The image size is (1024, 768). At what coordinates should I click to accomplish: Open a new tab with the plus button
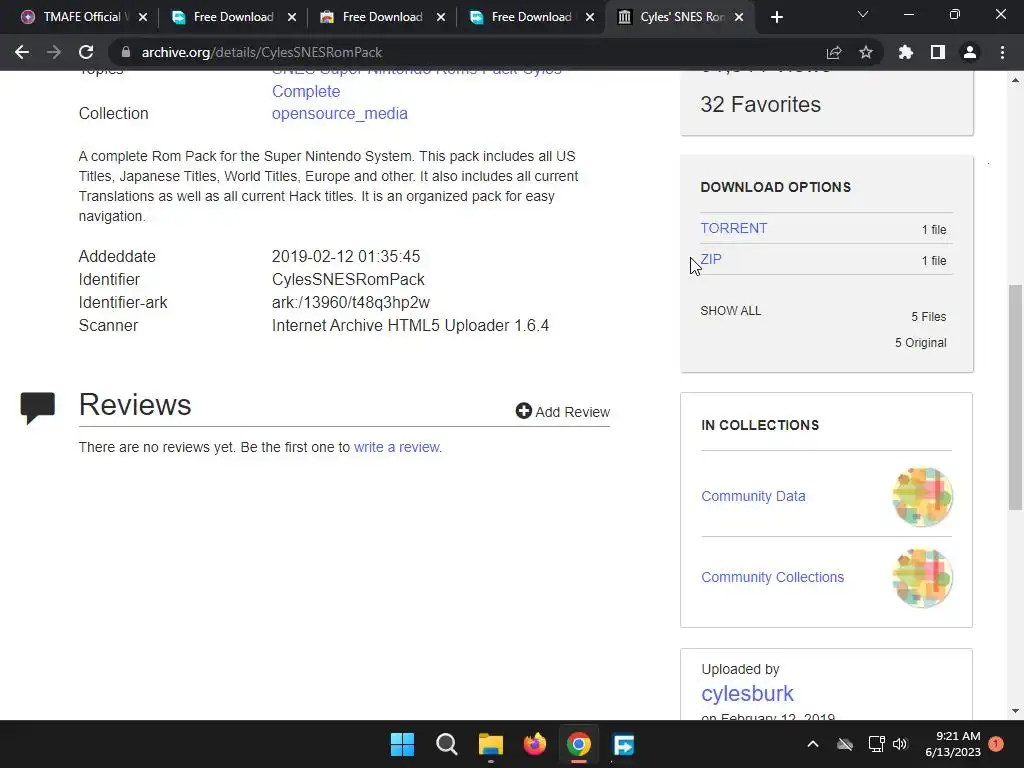(776, 17)
